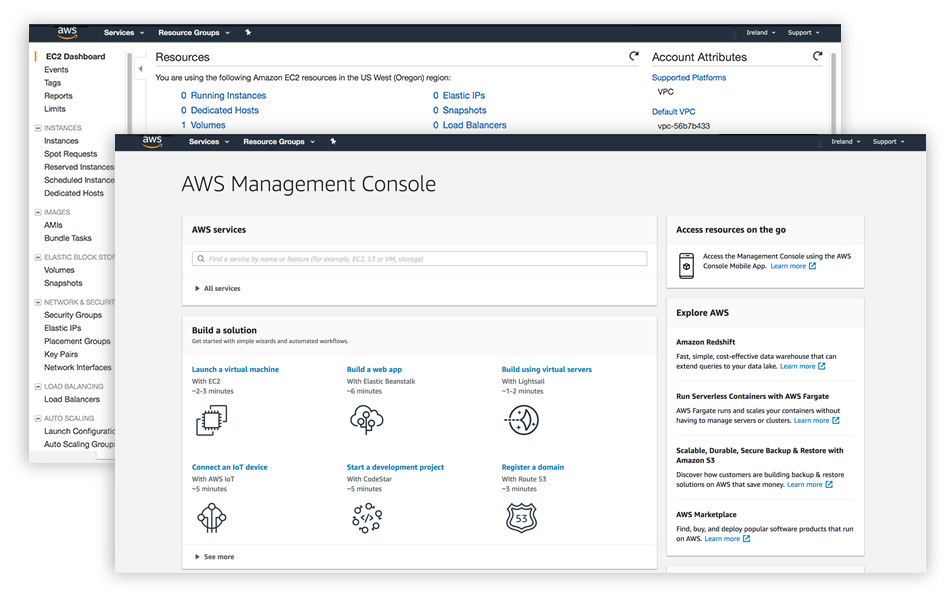Click Build using virtual servers link
Screen dimensions: 950x600
pos(546,369)
